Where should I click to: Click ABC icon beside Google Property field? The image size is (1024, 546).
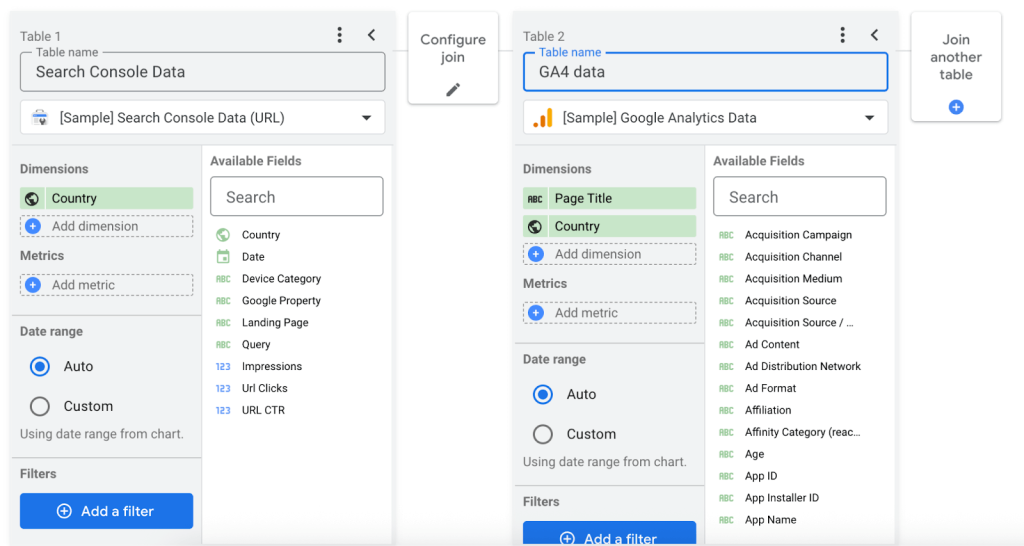pyautogui.click(x=223, y=301)
